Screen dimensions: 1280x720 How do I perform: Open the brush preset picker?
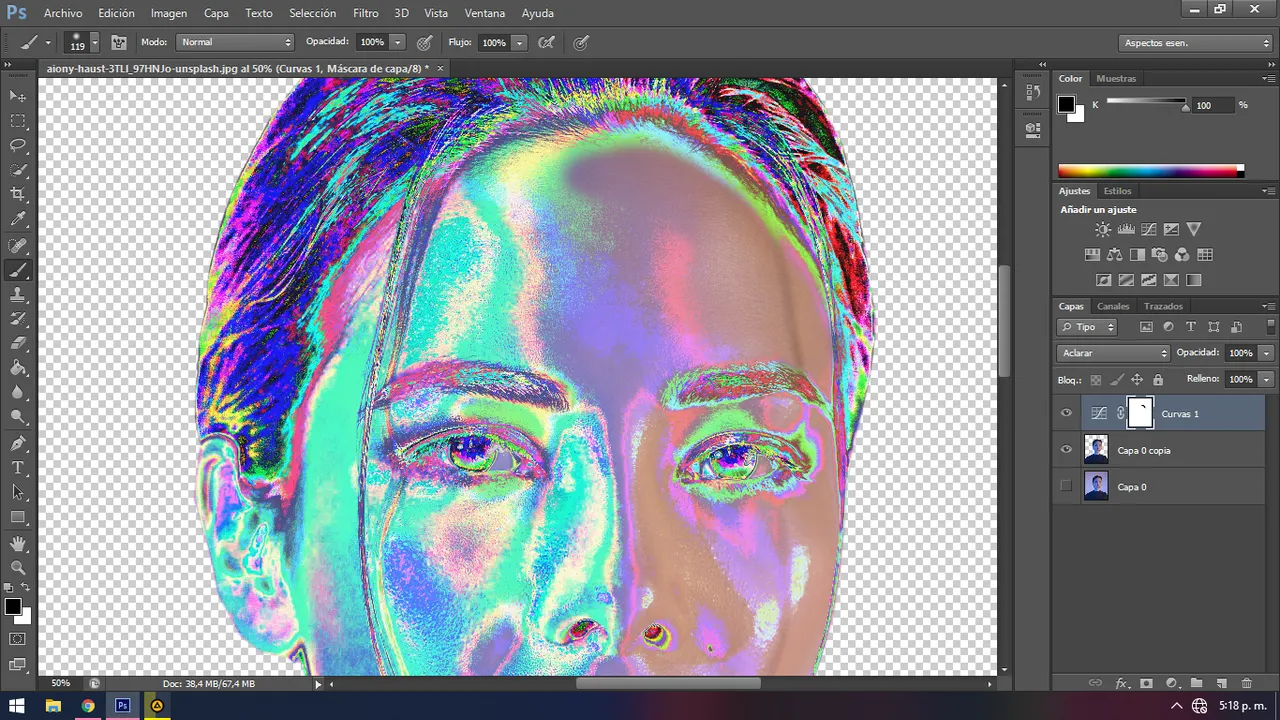(94, 43)
